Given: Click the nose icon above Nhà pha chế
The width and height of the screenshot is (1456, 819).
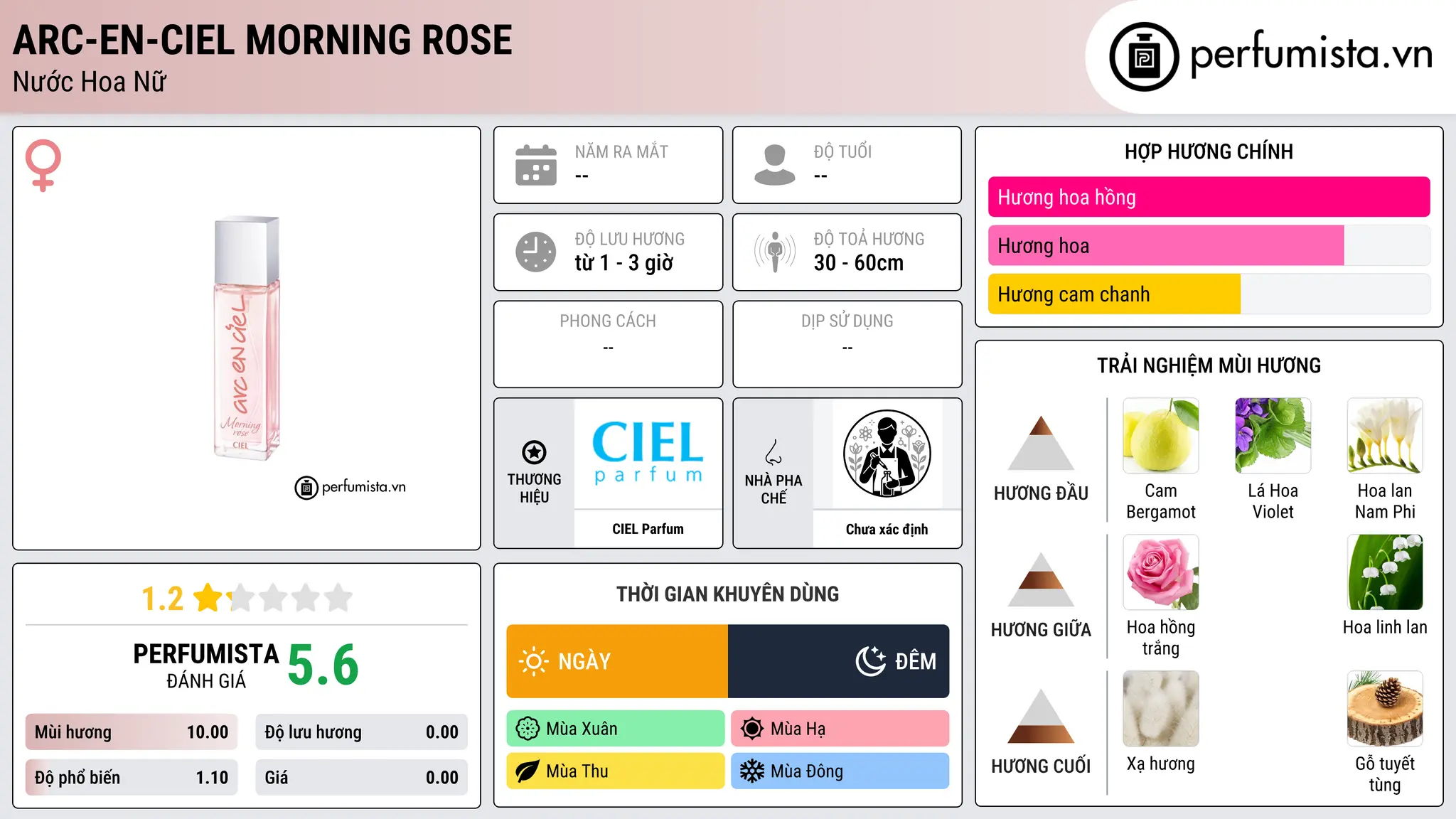Looking at the screenshot, I should pos(773,452).
